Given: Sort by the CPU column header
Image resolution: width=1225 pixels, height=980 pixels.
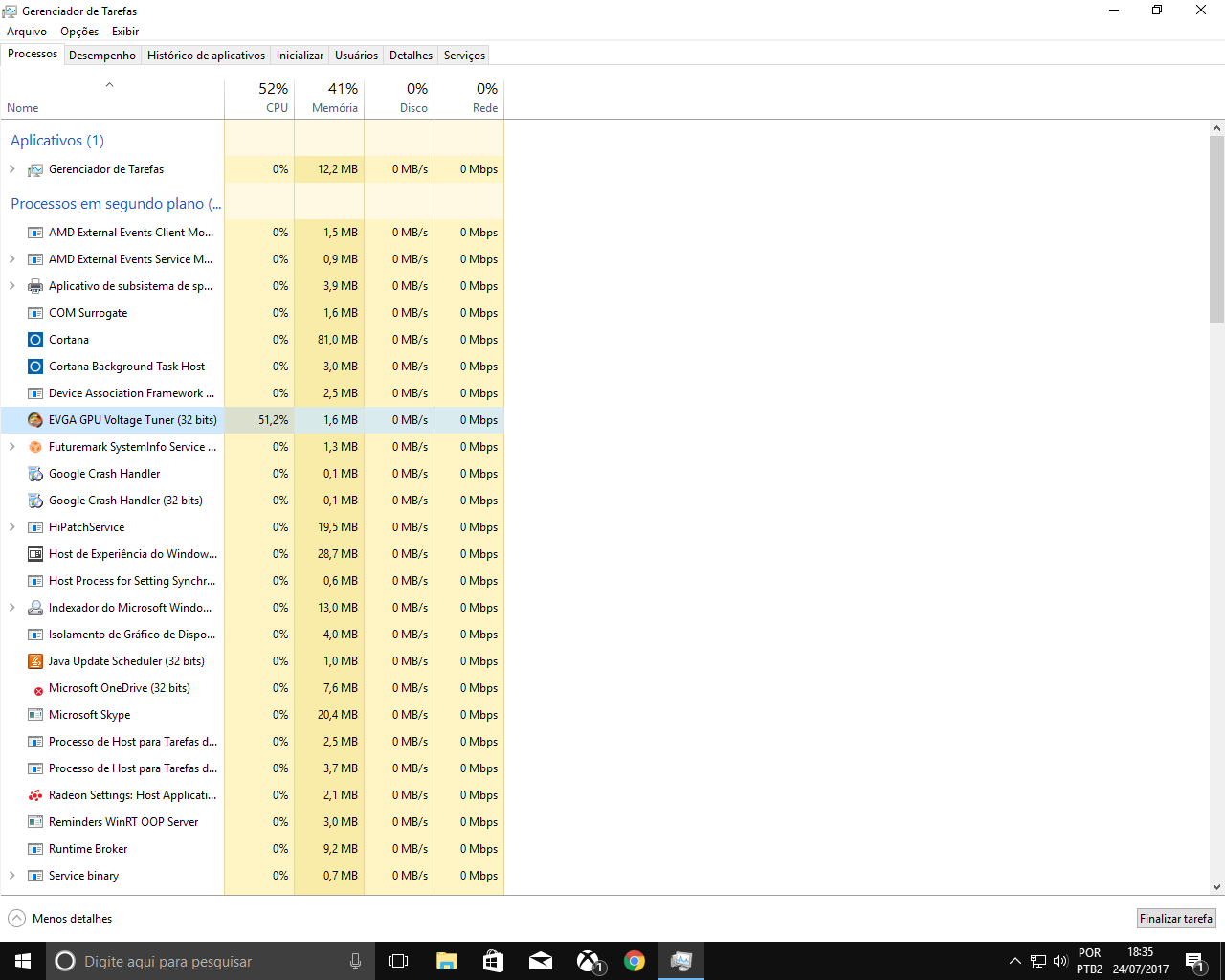Looking at the screenshot, I should pos(259,97).
